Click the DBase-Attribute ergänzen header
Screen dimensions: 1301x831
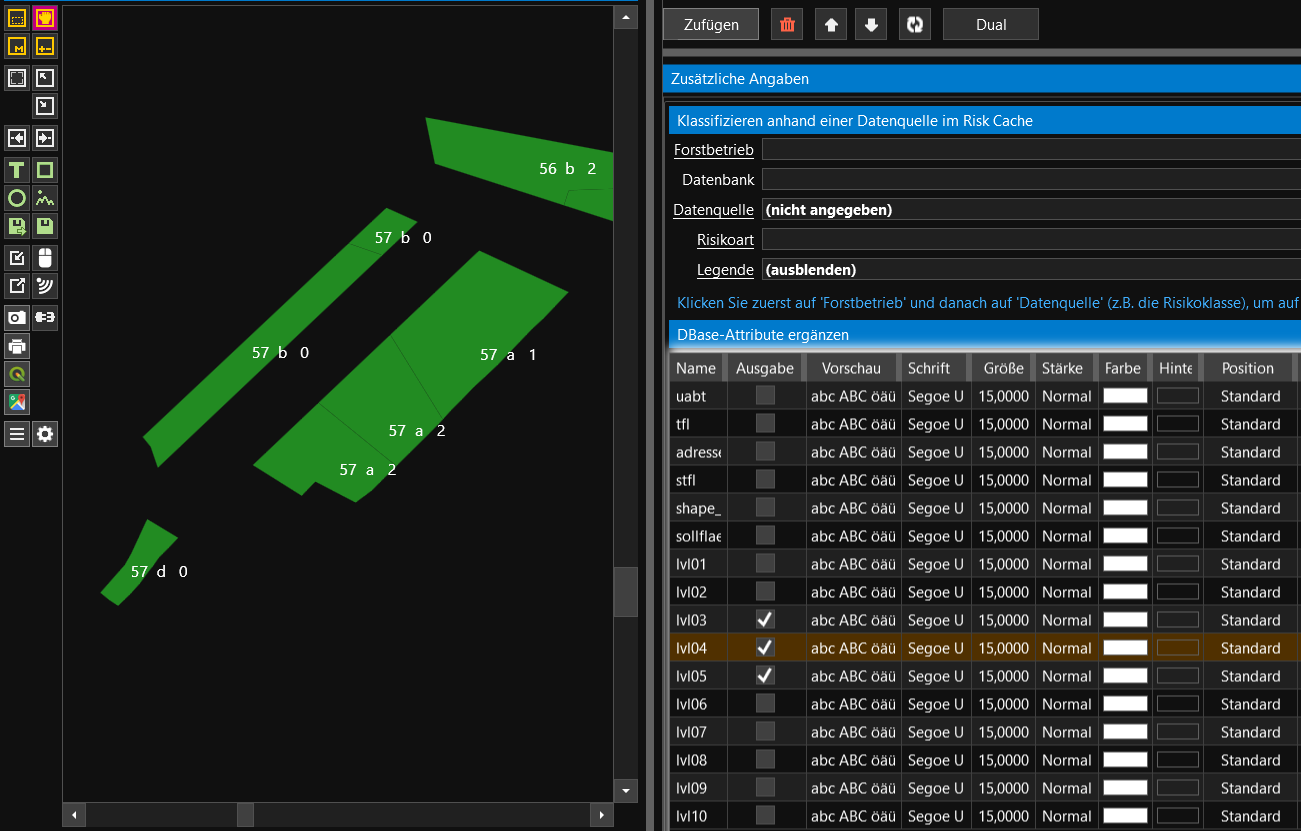click(980, 335)
